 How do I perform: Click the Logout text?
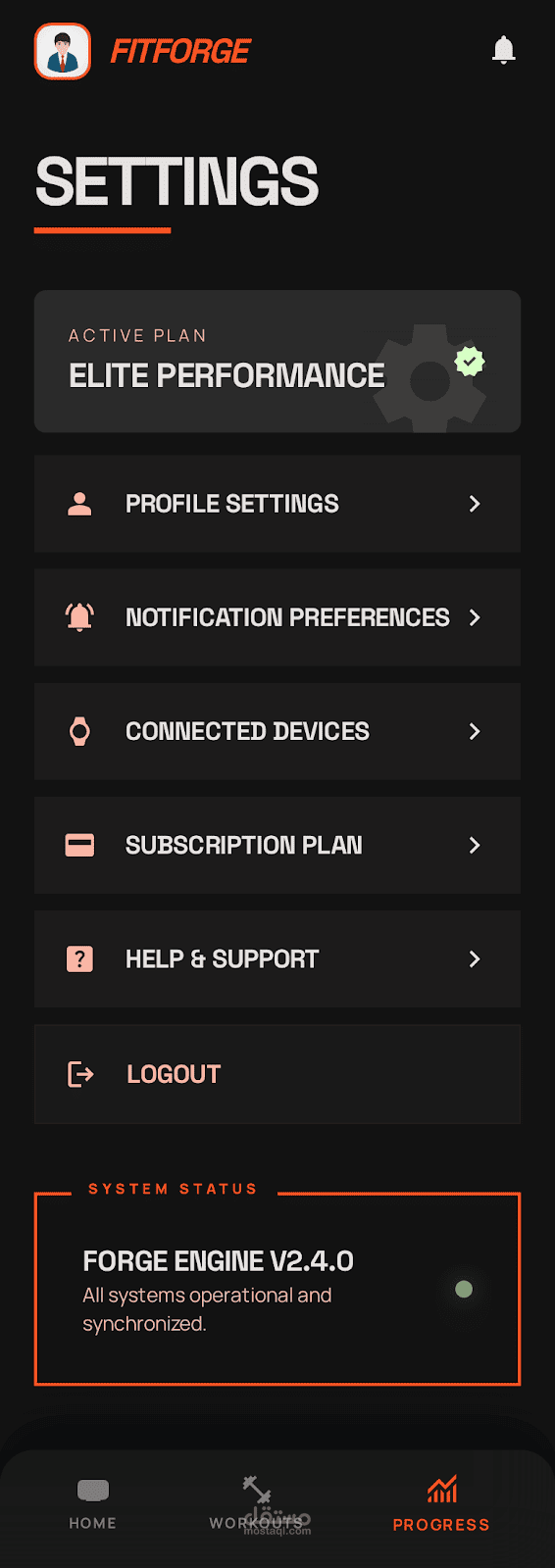(174, 1074)
